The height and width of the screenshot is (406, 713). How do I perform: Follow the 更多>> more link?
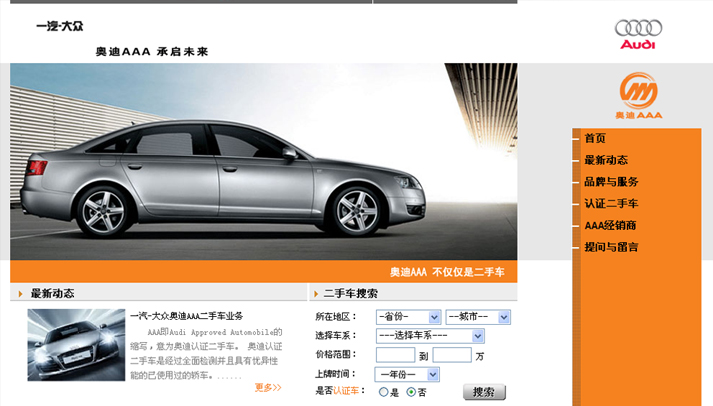(268, 388)
